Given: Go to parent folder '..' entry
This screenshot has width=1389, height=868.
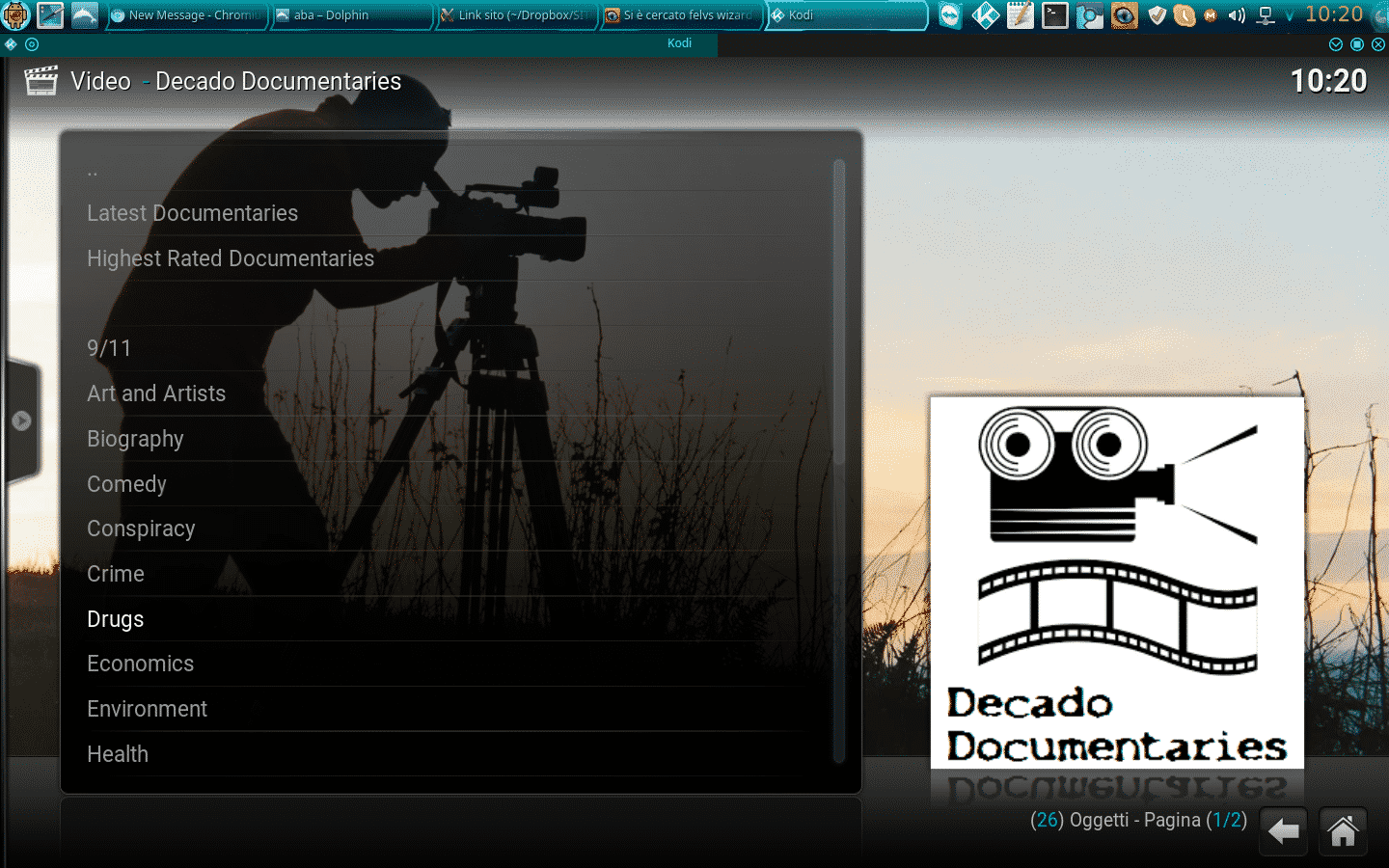Looking at the screenshot, I should coord(447,171).
